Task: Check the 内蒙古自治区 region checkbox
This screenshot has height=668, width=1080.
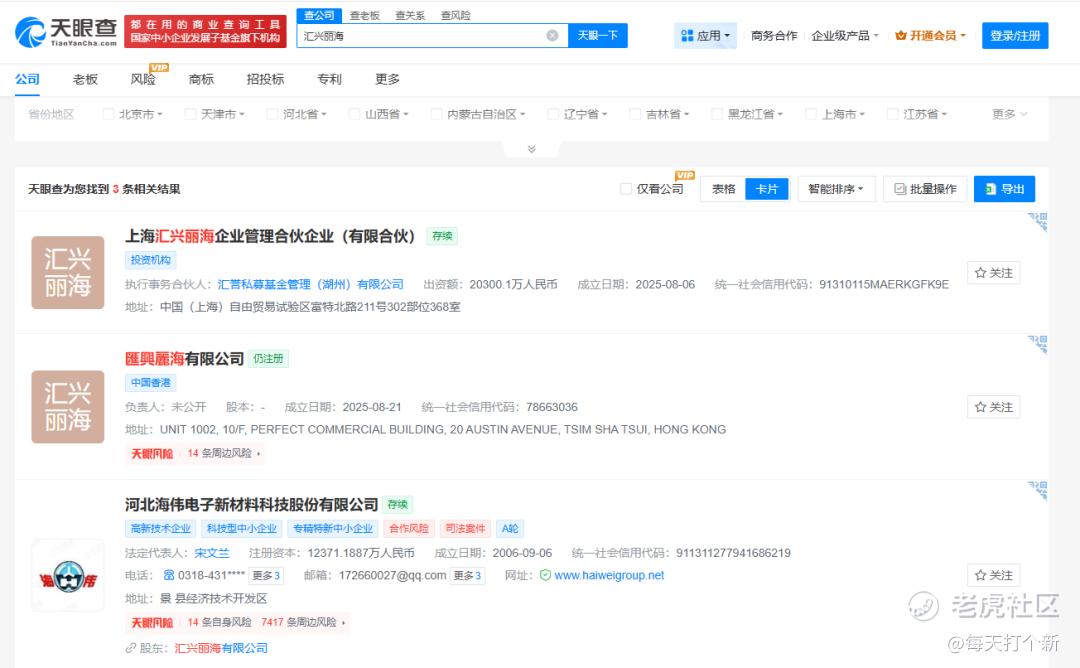Action: pos(436,114)
